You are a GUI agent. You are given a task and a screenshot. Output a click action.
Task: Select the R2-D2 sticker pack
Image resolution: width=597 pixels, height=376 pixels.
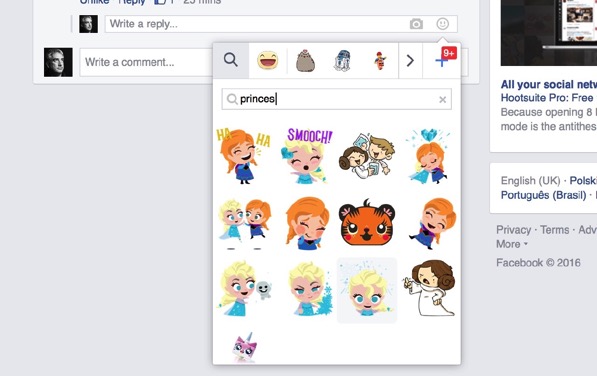[x=342, y=61]
